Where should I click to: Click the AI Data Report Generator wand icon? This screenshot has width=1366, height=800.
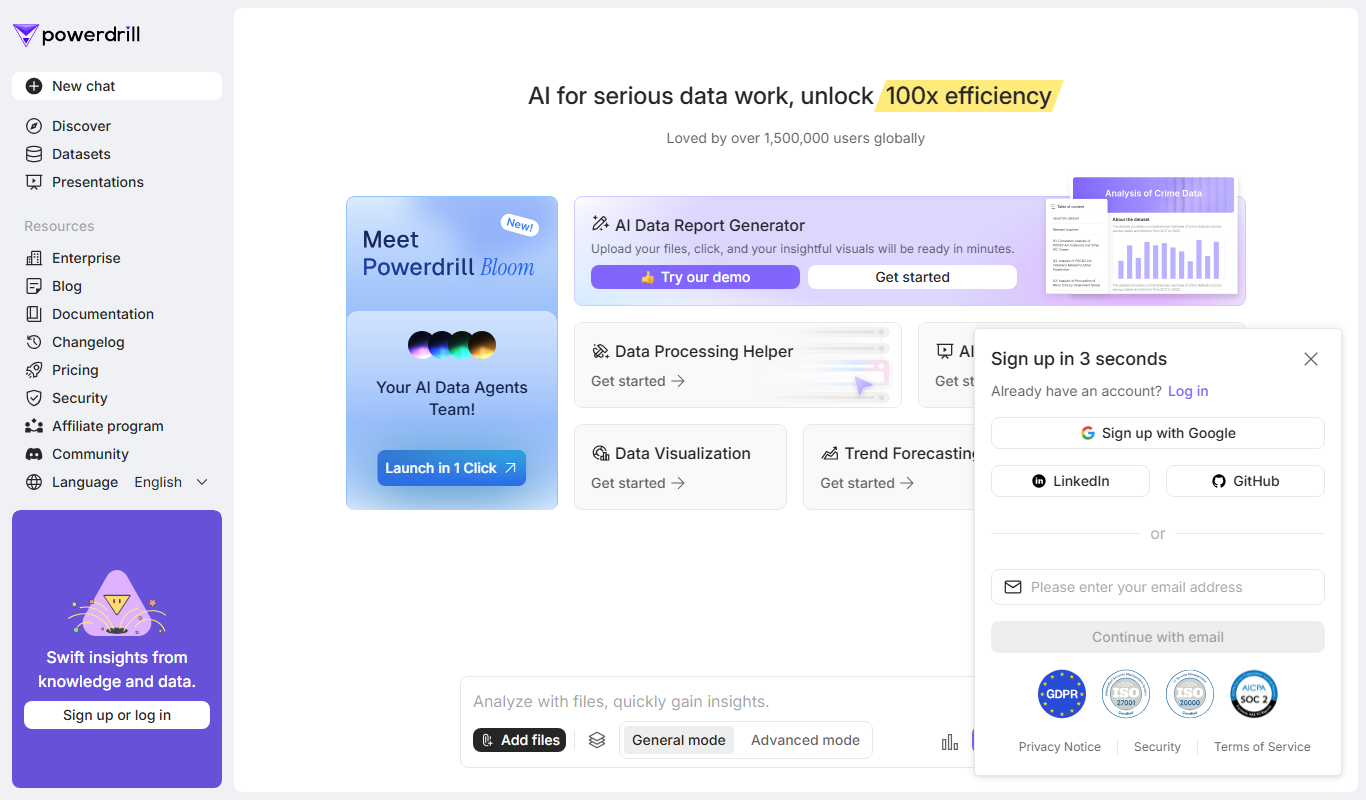(600, 224)
